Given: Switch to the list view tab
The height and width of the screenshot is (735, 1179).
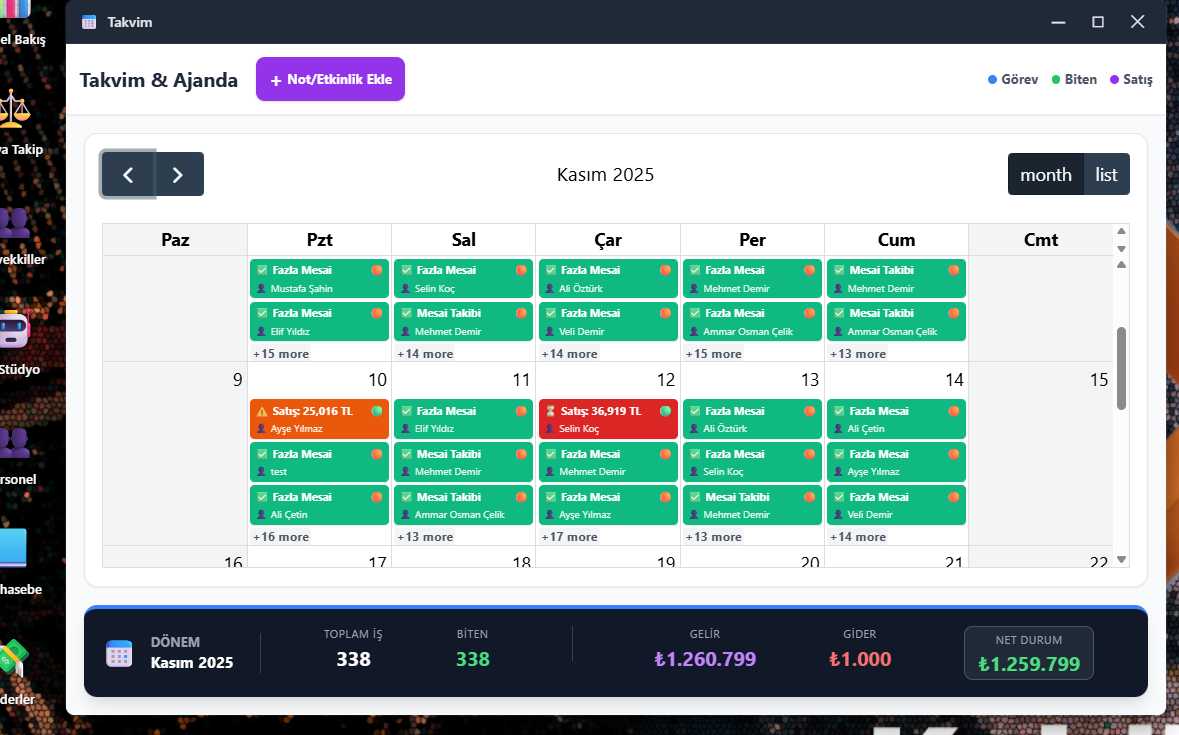Looking at the screenshot, I should click(x=1106, y=175).
